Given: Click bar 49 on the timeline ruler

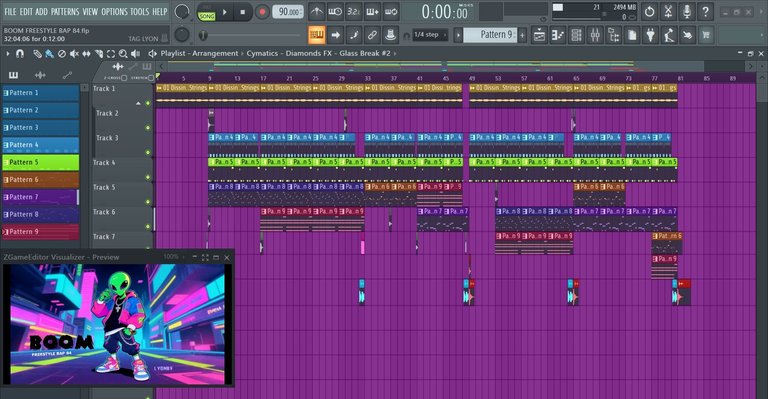Looking at the screenshot, I should (472, 78).
